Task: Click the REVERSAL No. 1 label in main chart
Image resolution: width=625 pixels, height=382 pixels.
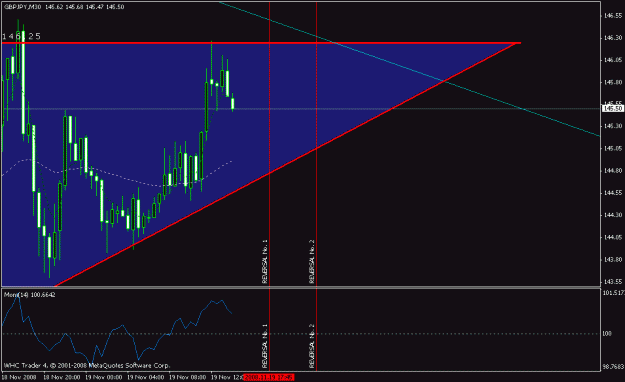Action: click(265, 262)
